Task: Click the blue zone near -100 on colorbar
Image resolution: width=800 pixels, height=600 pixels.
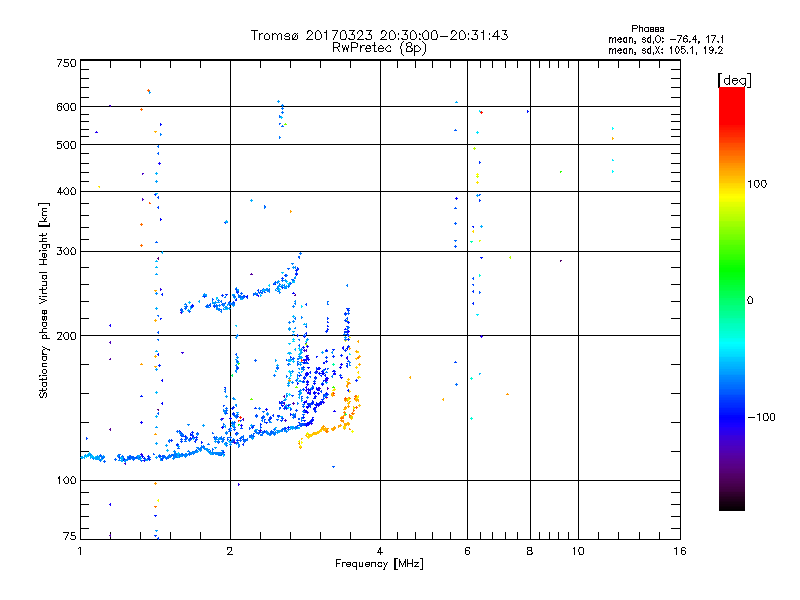Action: click(732, 416)
